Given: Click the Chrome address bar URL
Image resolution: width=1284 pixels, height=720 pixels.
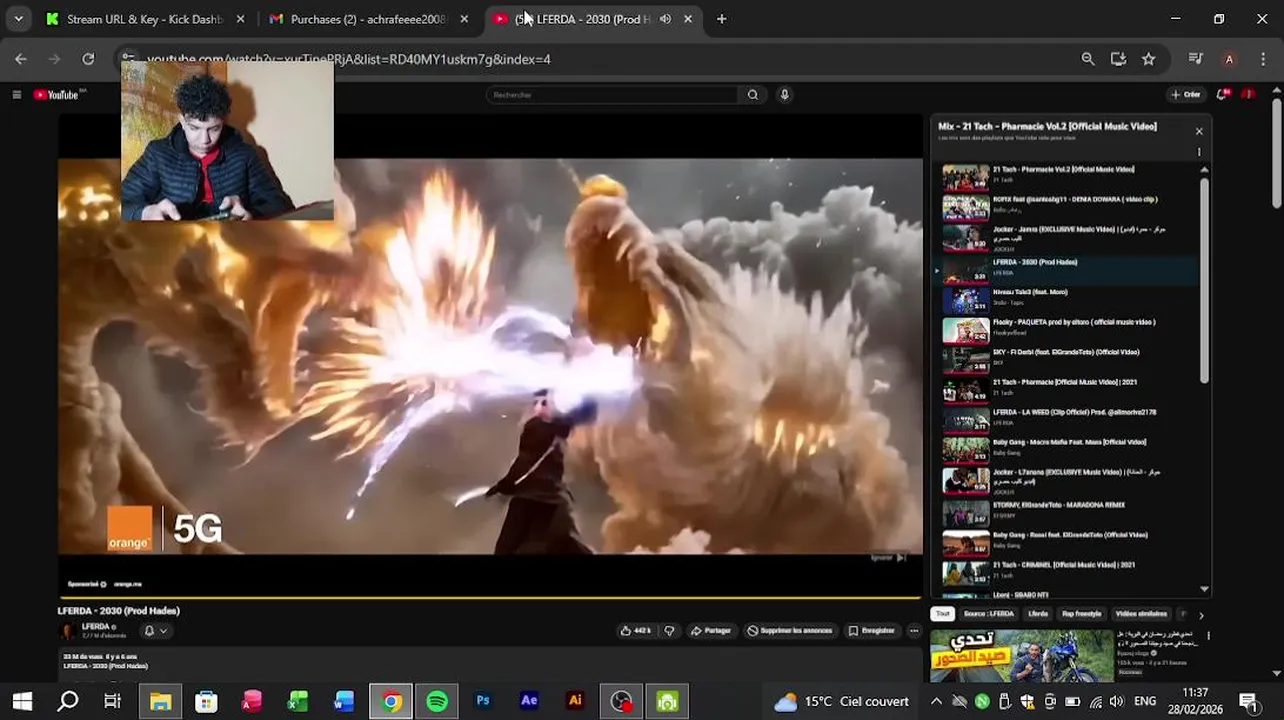Looking at the screenshot, I should coord(349,59).
